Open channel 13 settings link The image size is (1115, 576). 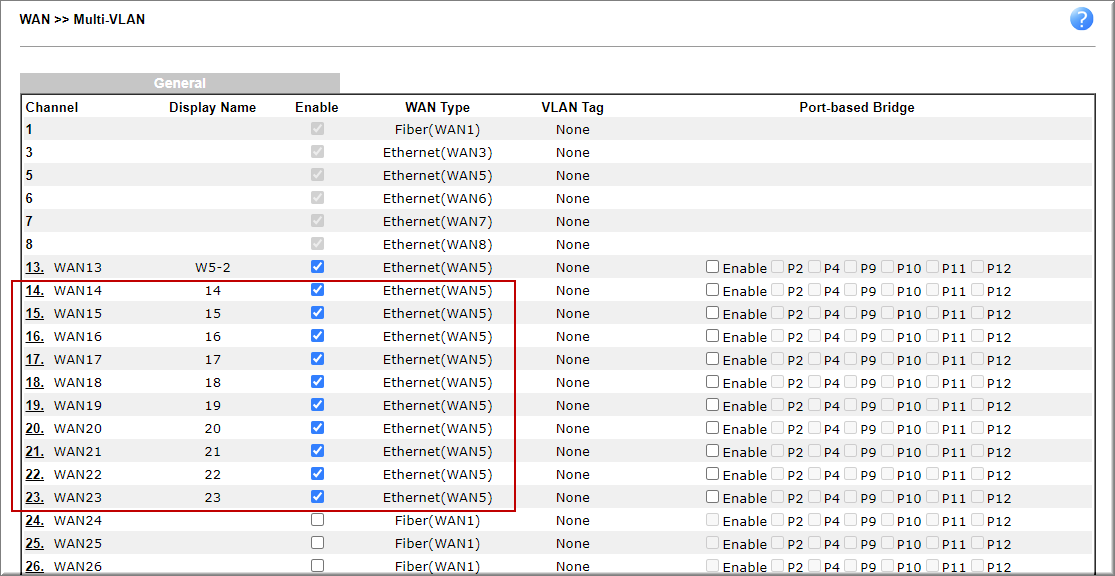point(35,268)
